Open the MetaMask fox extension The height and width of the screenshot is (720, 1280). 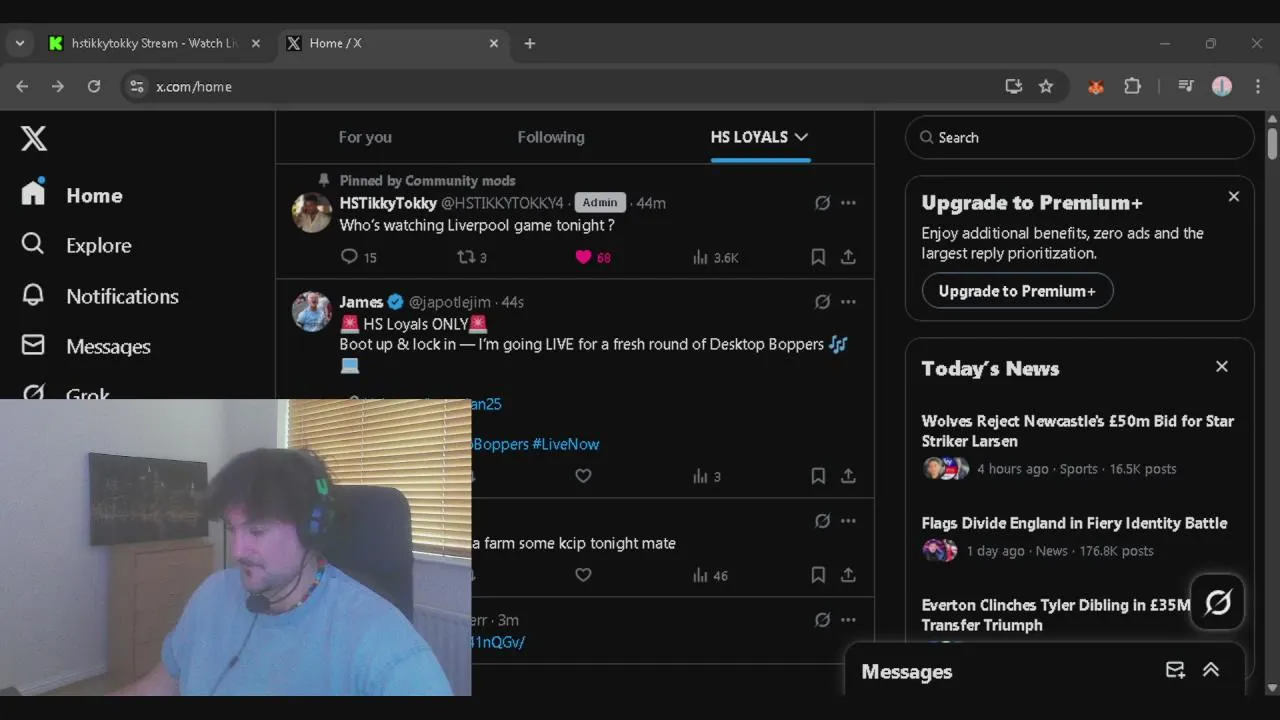(x=1096, y=87)
